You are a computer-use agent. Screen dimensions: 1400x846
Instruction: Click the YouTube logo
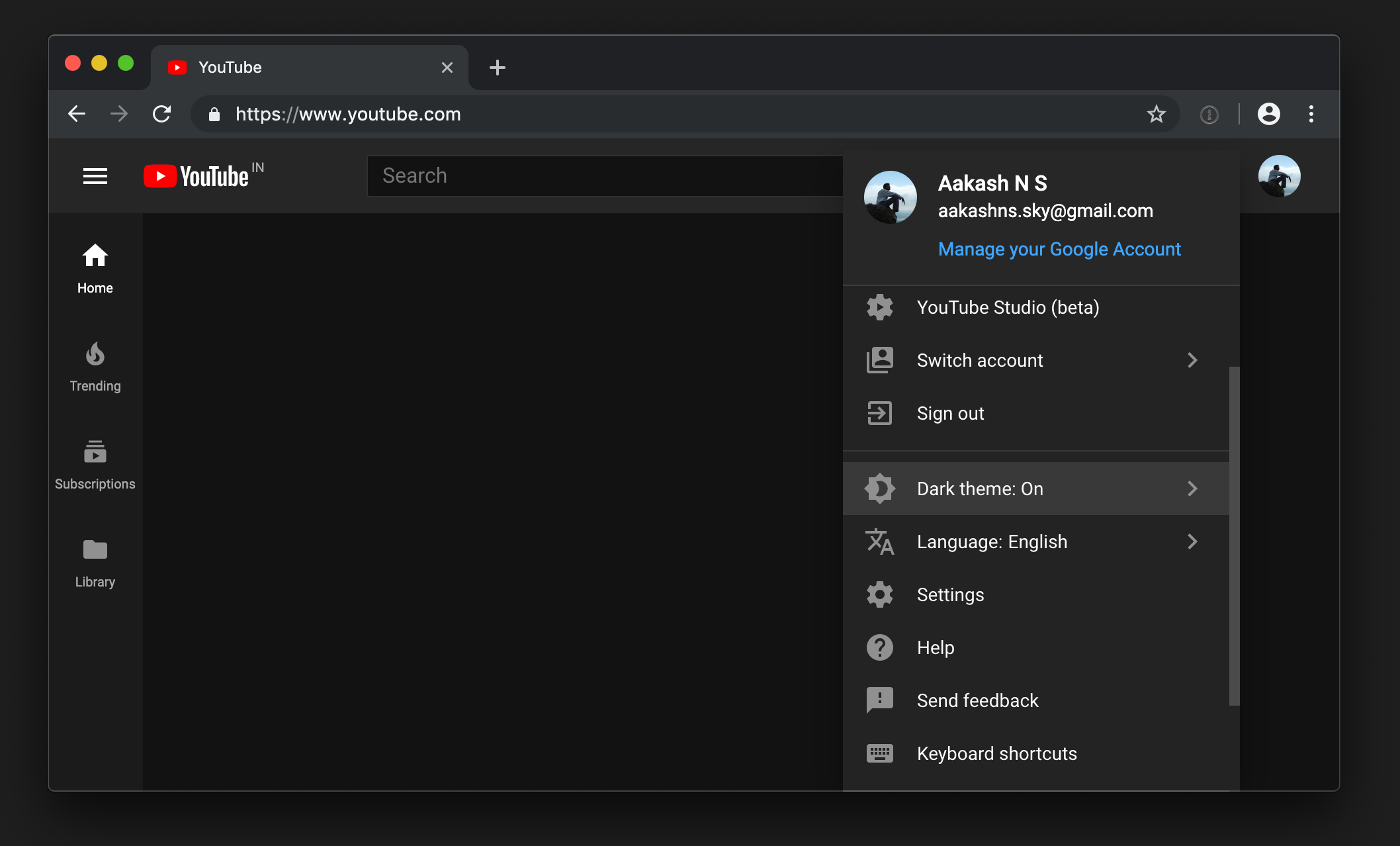pos(196,176)
